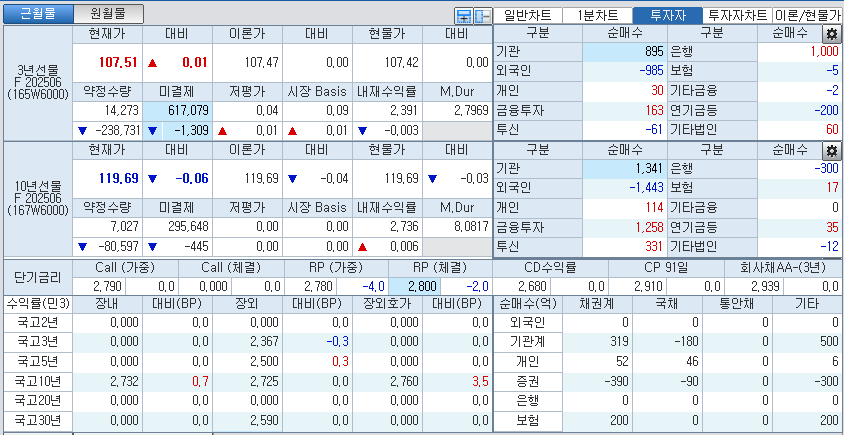Open gear settings for 3년선물 investor panel

coord(831,34)
